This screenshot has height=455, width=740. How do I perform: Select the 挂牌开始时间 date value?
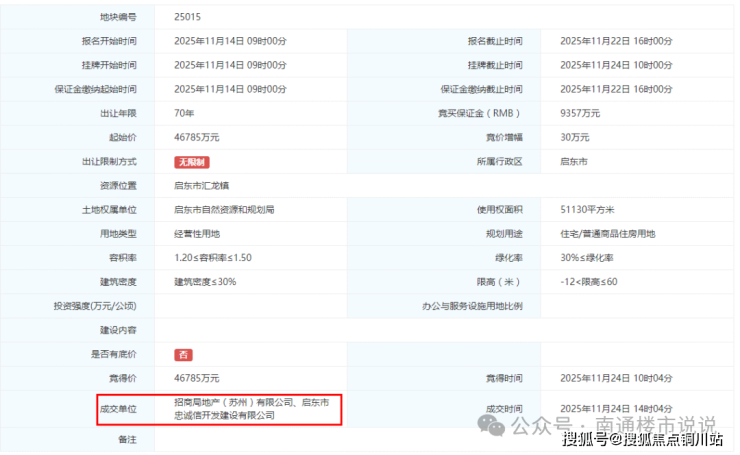pyautogui.click(x=230, y=65)
